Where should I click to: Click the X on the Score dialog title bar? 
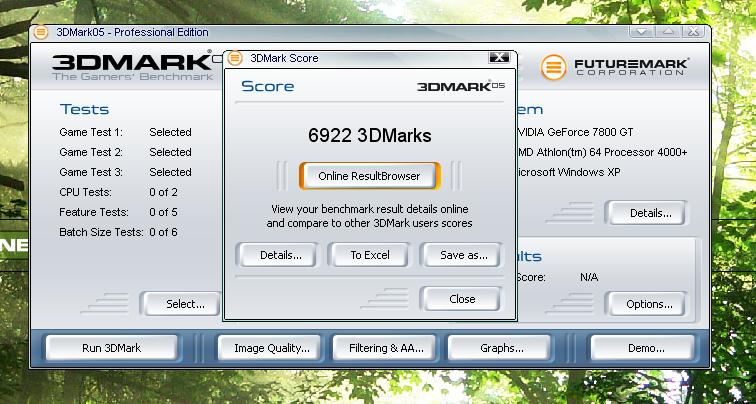tap(499, 58)
